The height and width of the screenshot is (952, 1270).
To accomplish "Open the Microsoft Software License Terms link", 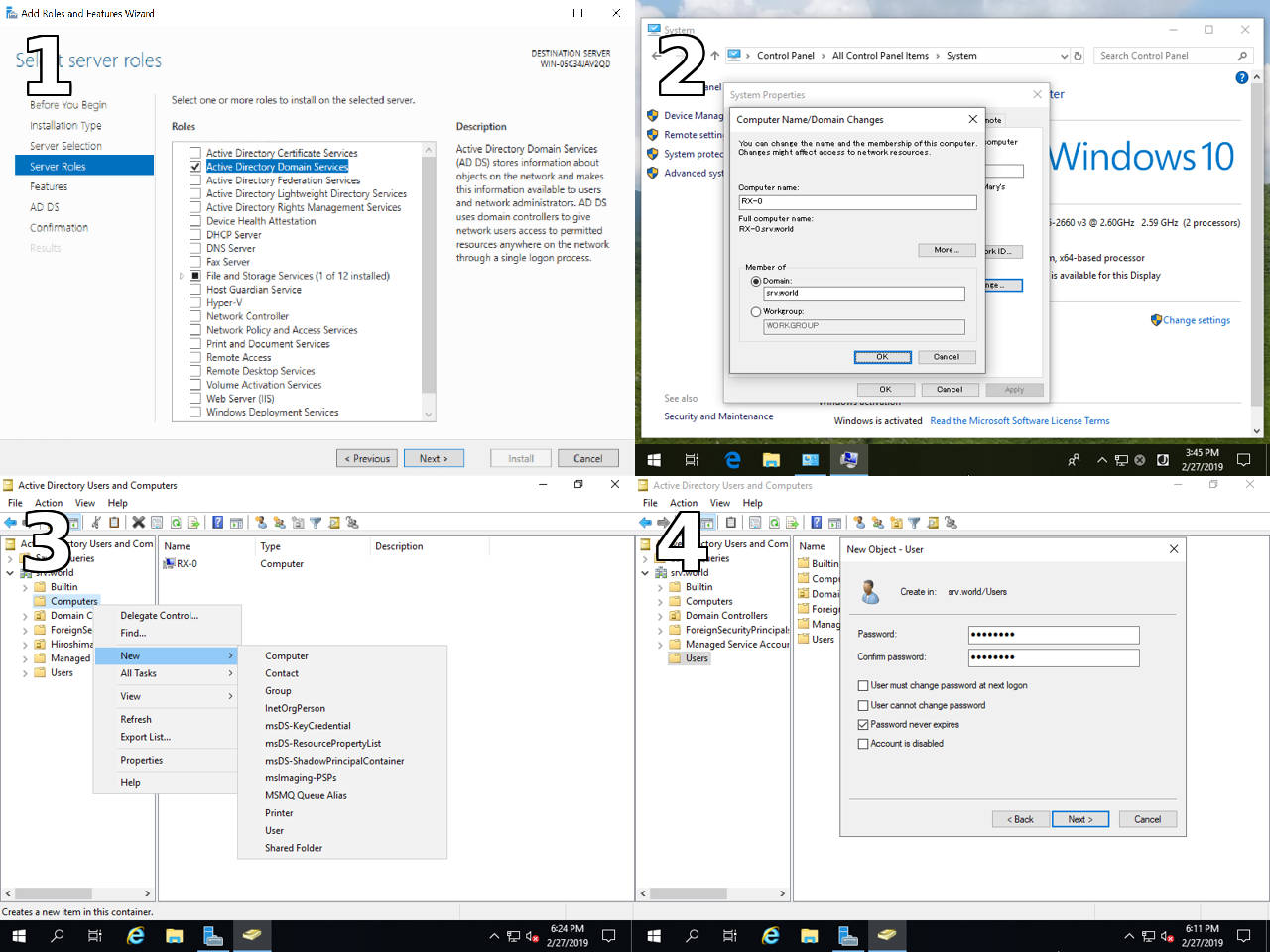I will tap(1019, 421).
